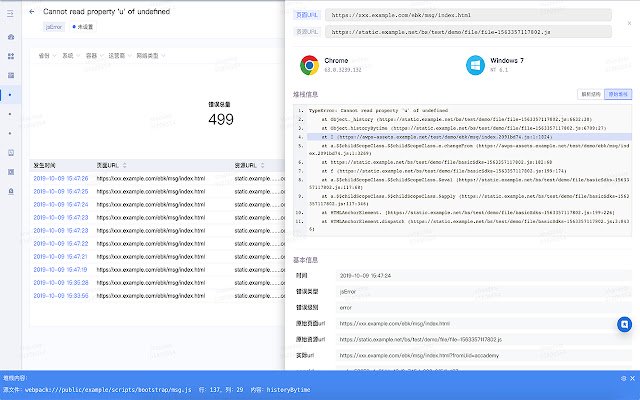The width and height of the screenshot is (640, 400).
Task: Open record 2019-10-09 15:47:26
Action: point(61,178)
